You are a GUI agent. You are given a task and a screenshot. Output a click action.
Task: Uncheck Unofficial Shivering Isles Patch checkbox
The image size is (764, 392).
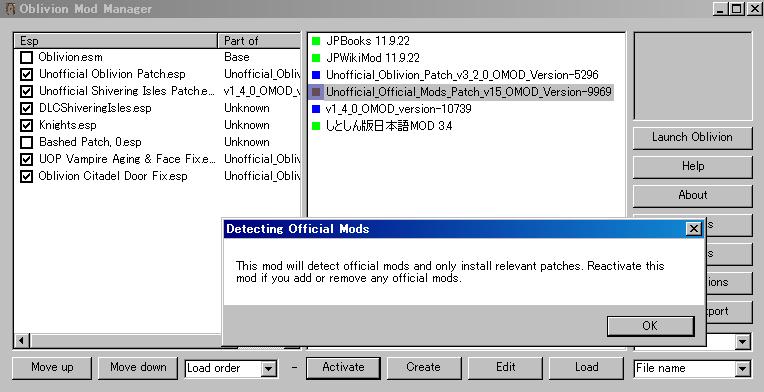(26, 92)
